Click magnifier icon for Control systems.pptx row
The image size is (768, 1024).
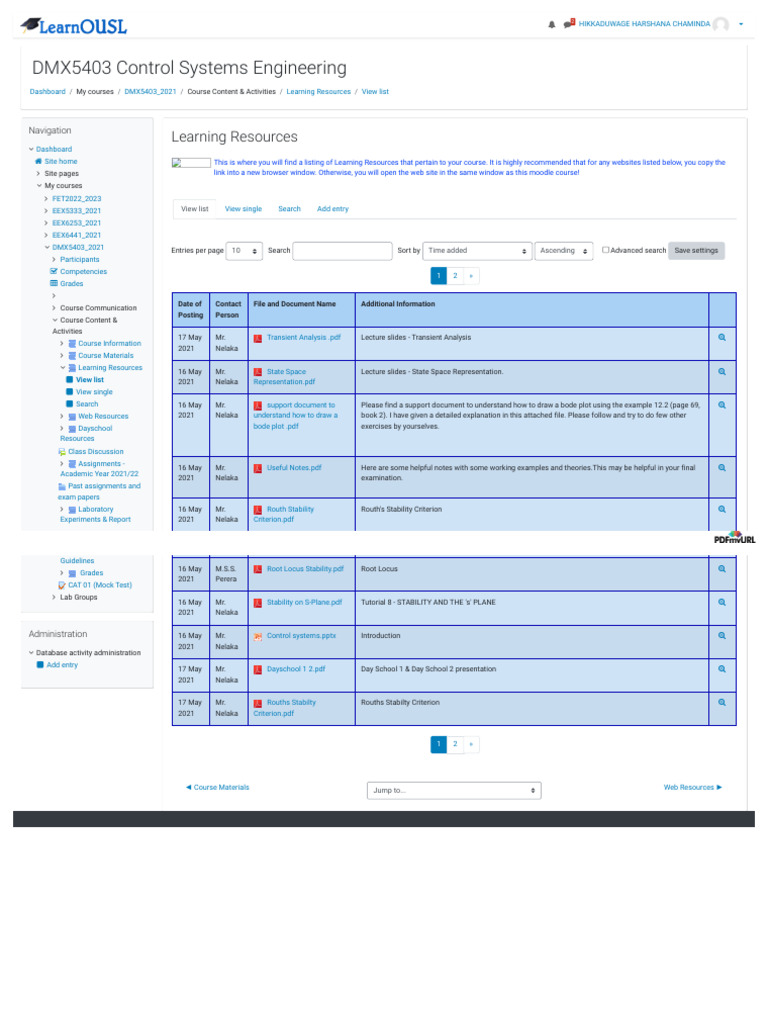722,635
